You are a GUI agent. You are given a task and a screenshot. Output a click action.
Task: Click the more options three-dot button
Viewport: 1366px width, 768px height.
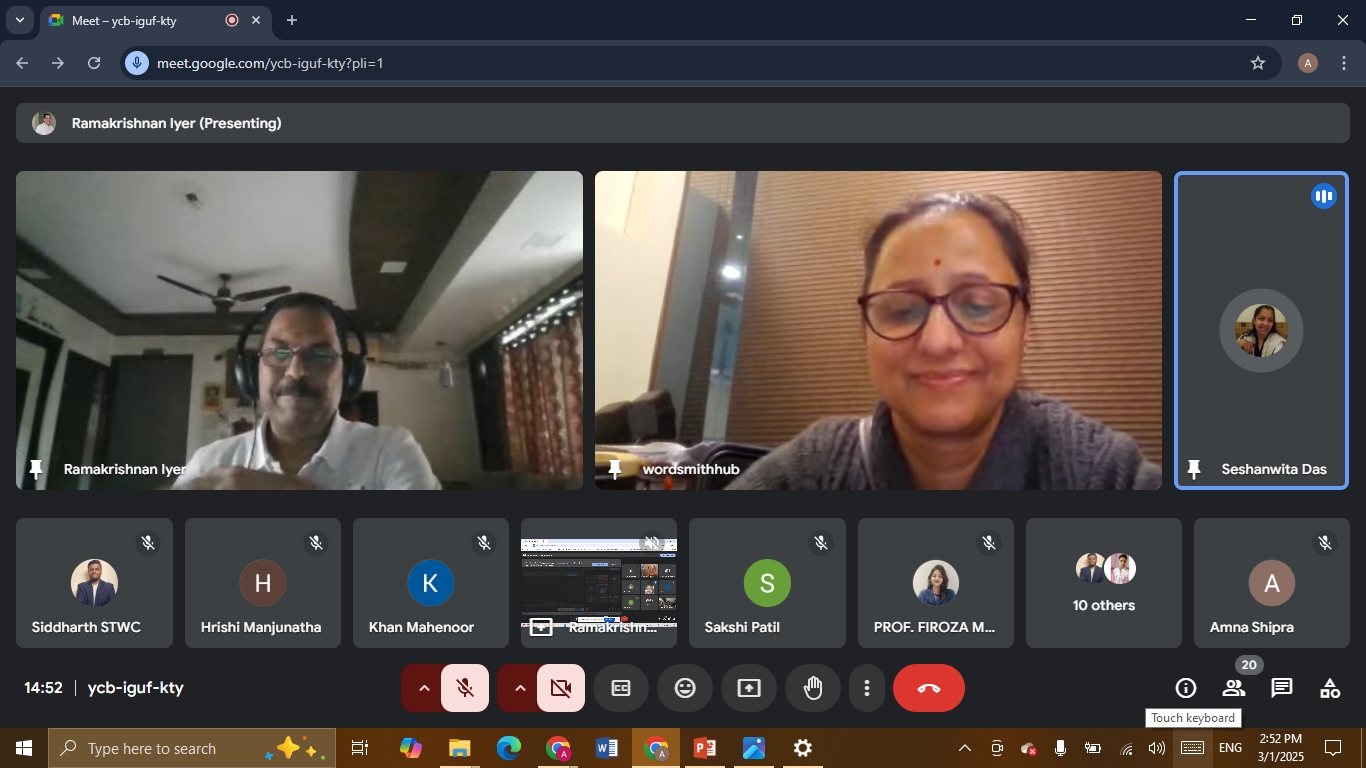867,688
